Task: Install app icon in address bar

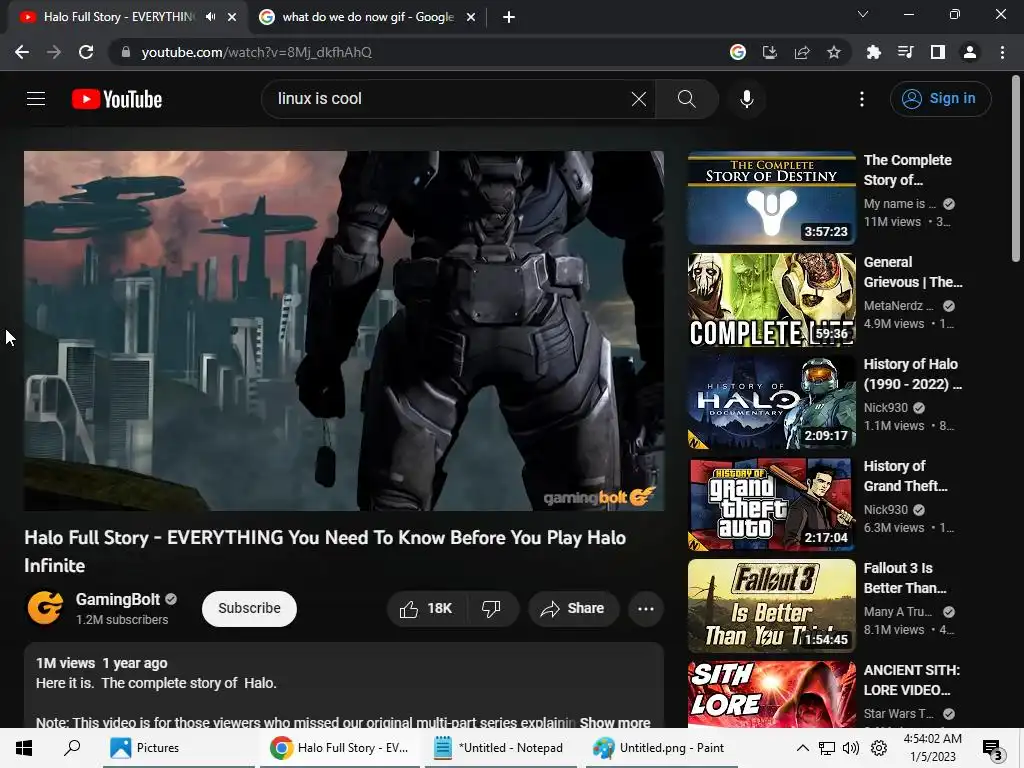Action: click(770, 52)
